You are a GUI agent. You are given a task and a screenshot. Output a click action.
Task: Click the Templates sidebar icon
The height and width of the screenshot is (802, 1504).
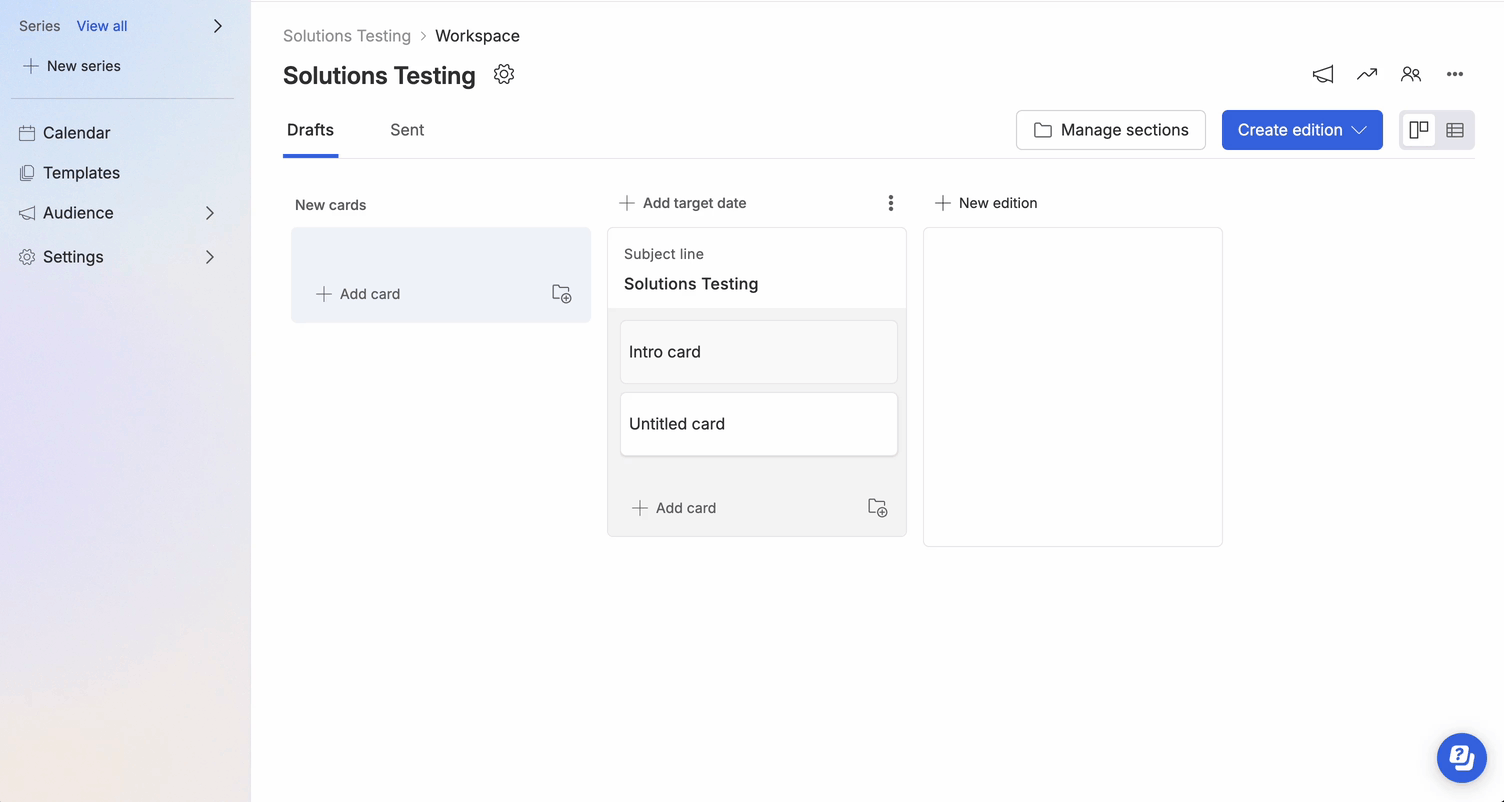[27, 173]
